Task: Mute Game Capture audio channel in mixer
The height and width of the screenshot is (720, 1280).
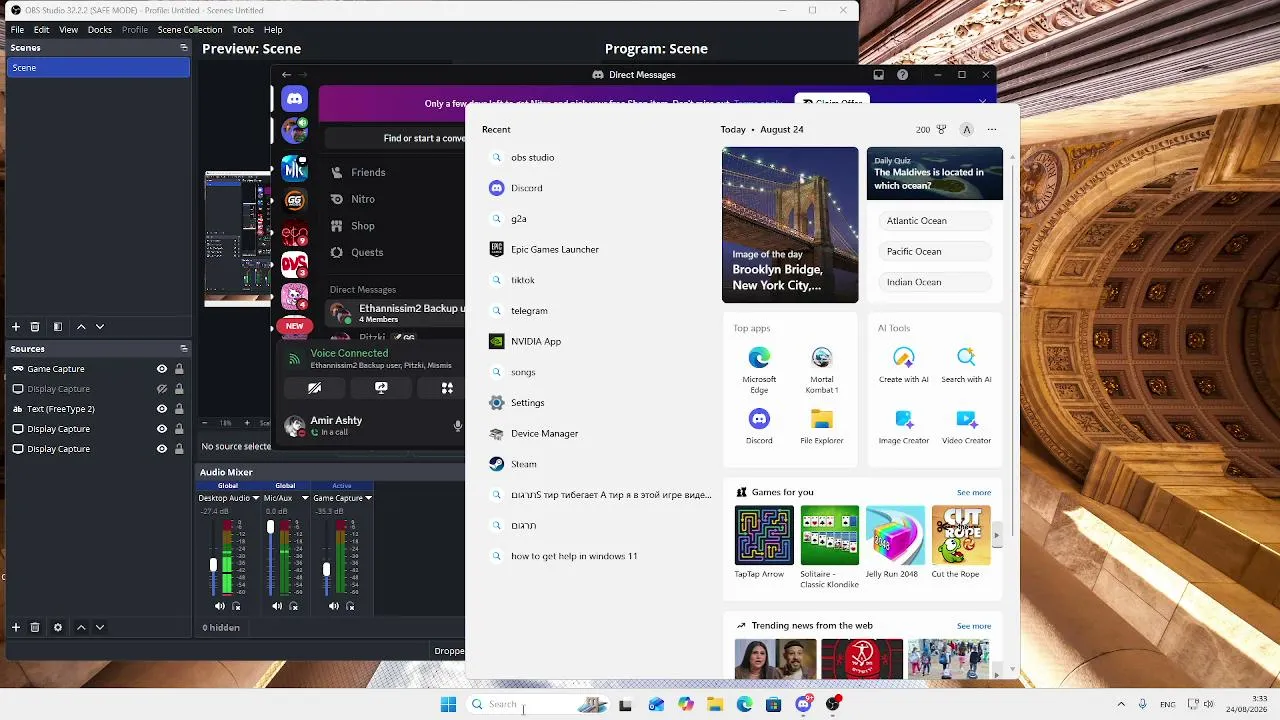Action: [x=333, y=606]
